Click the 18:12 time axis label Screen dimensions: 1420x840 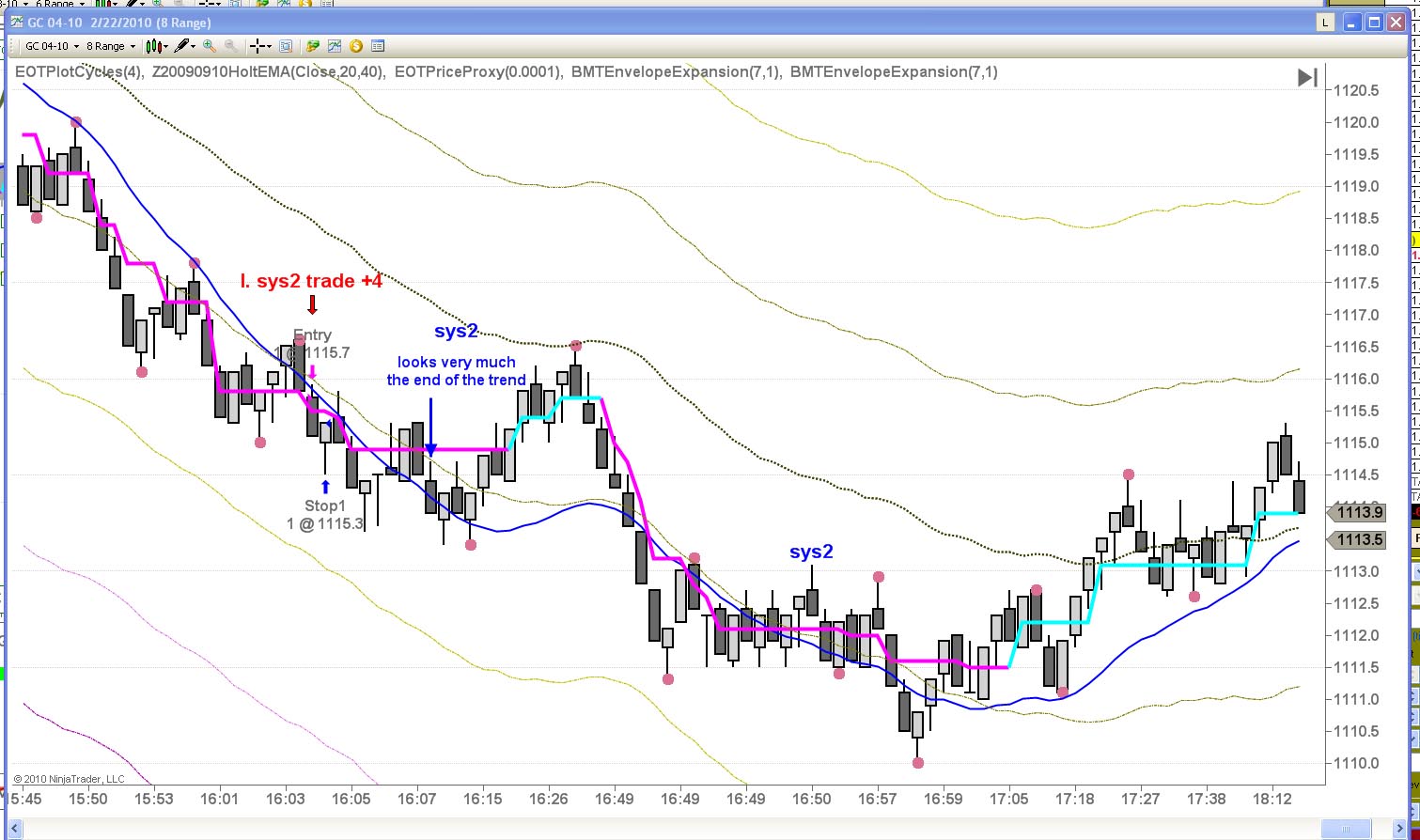coord(1272,799)
